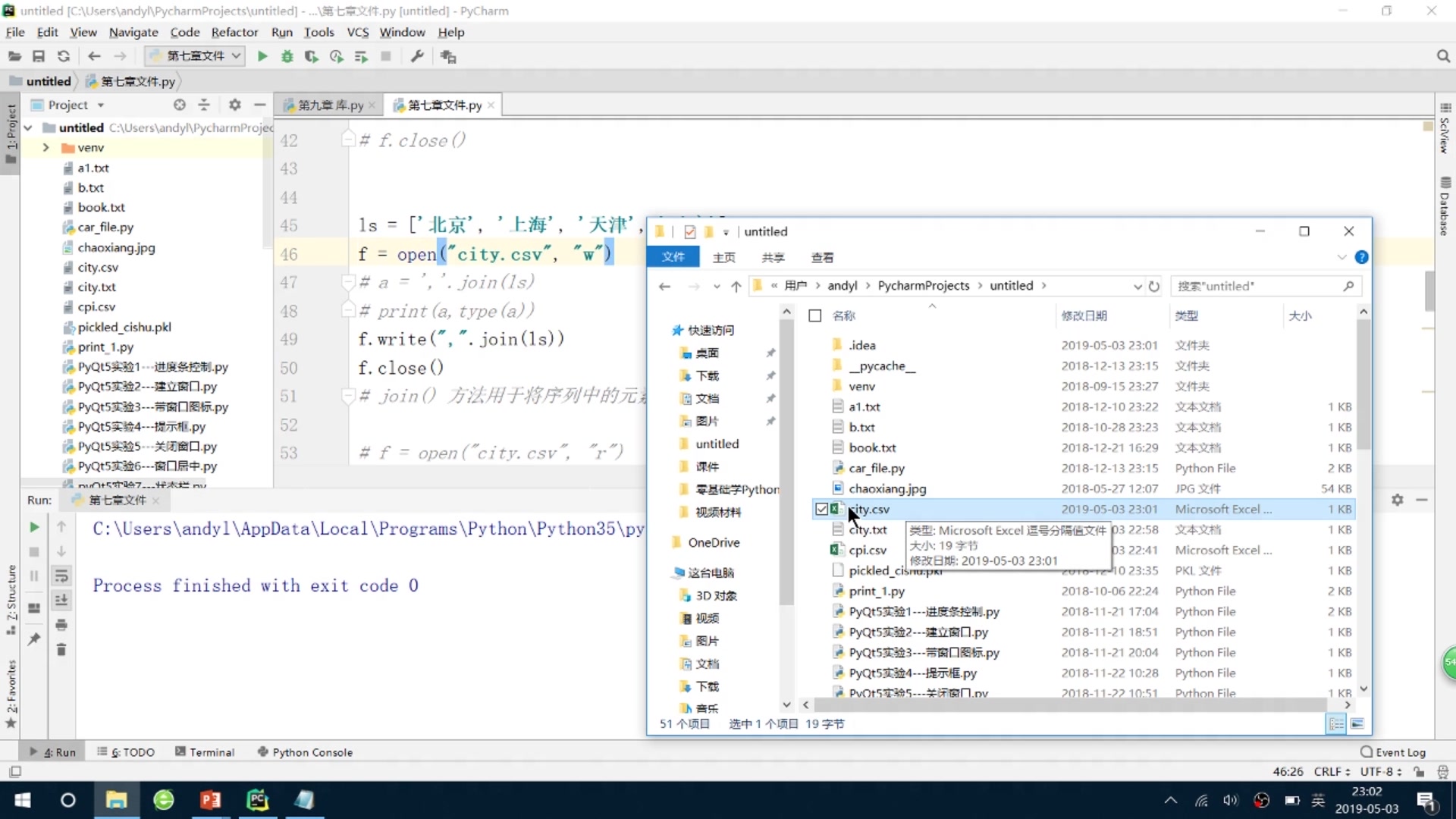Viewport: 1456px width, 819px height.
Task: Start debugging with the bug icon
Action: [287, 56]
